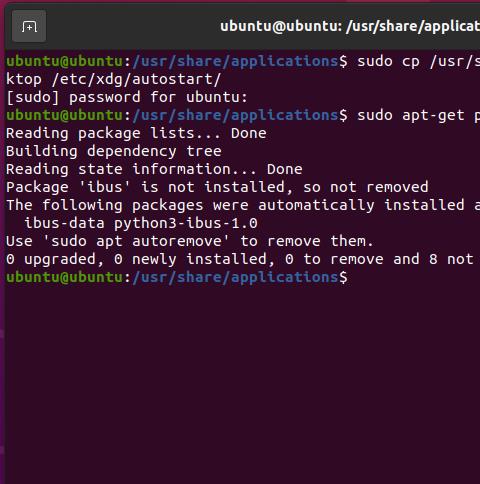The width and height of the screenshot is (480, 484).
Task: Click the green ubuntu@ubuntu before "sudo cp"
Action: (65, 61)
